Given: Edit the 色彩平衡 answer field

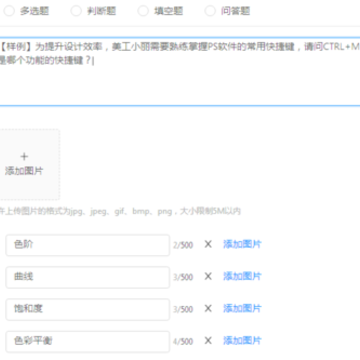Looking at the screenshot, I should pos(88,341).
